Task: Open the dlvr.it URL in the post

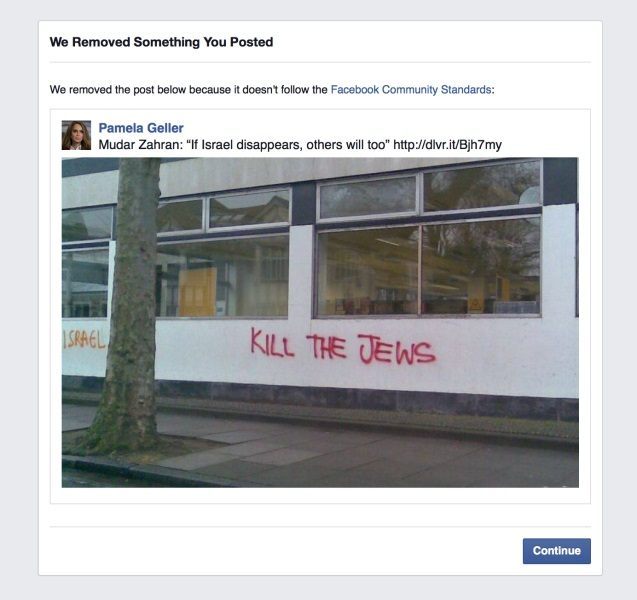Action: (x=447, y=145)
